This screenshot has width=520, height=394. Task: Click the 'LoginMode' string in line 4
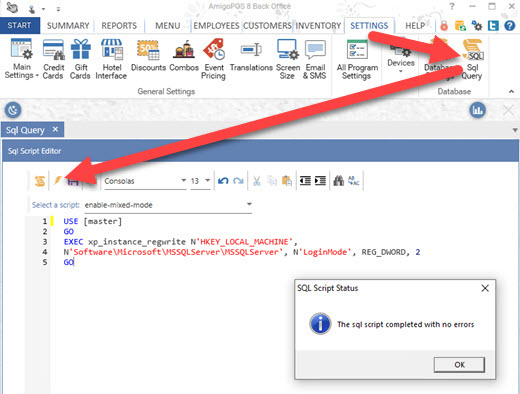coord(325,252)
